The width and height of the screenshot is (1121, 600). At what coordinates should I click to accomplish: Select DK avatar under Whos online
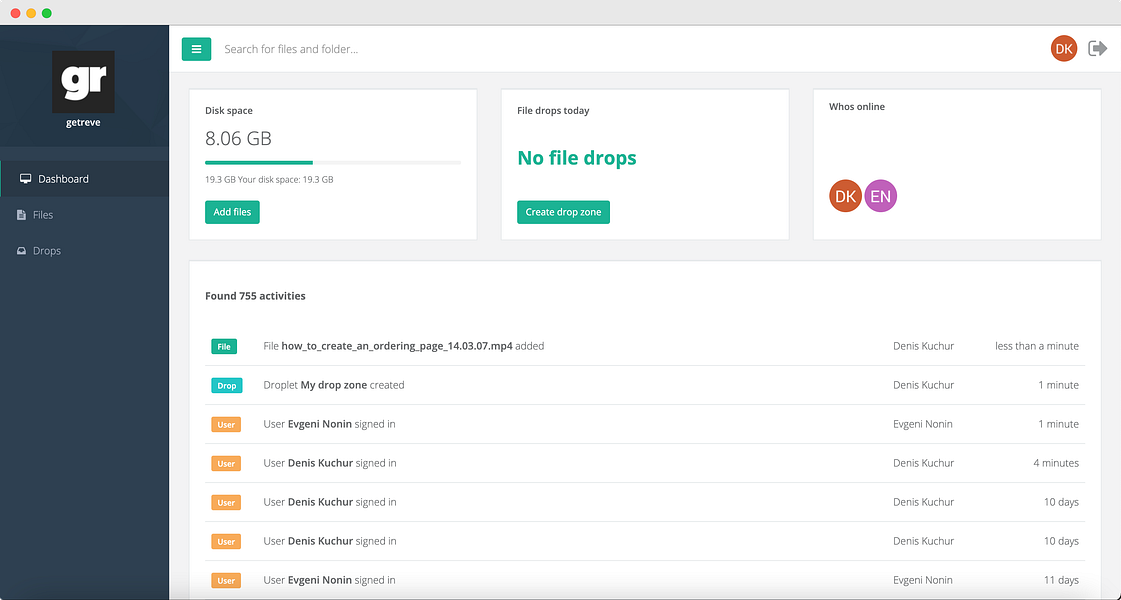click(846, 196)
